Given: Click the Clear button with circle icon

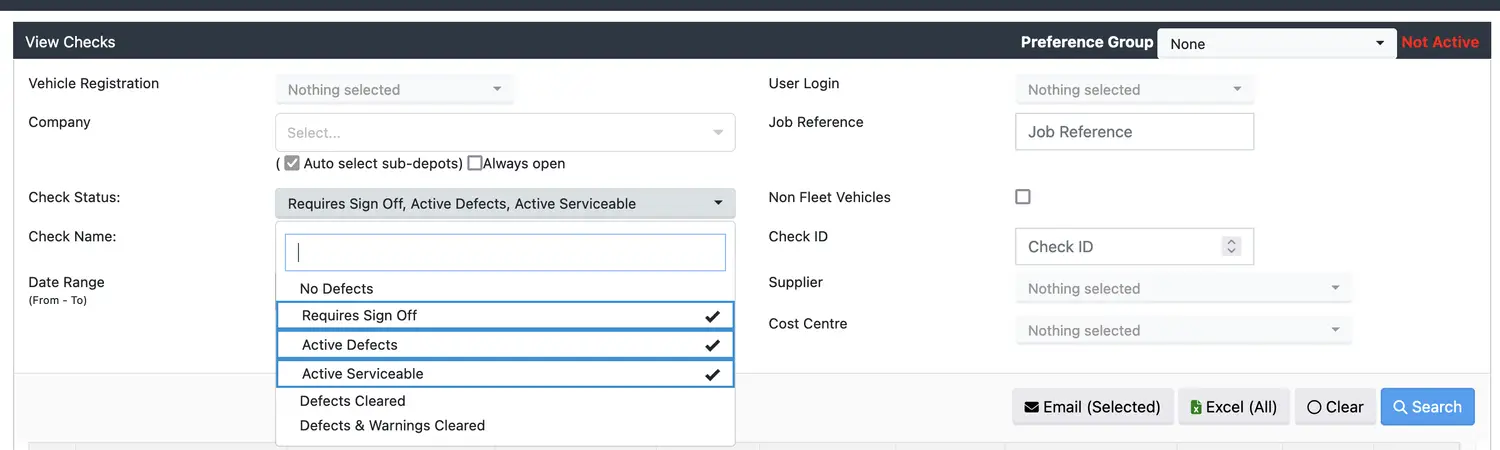Looking at the screenshot, I should (1335, 407).
